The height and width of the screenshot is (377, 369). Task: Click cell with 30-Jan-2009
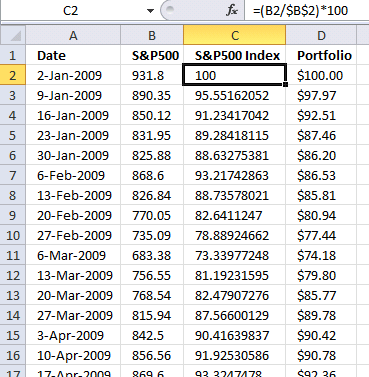tap(73, 155)
